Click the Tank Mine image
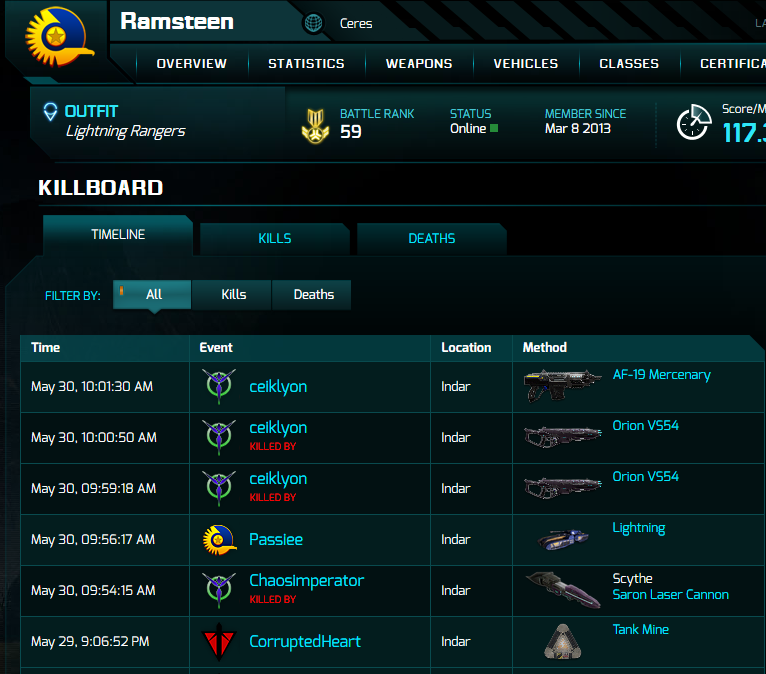This screenshot has width=766, height=674. coord(562,641)
